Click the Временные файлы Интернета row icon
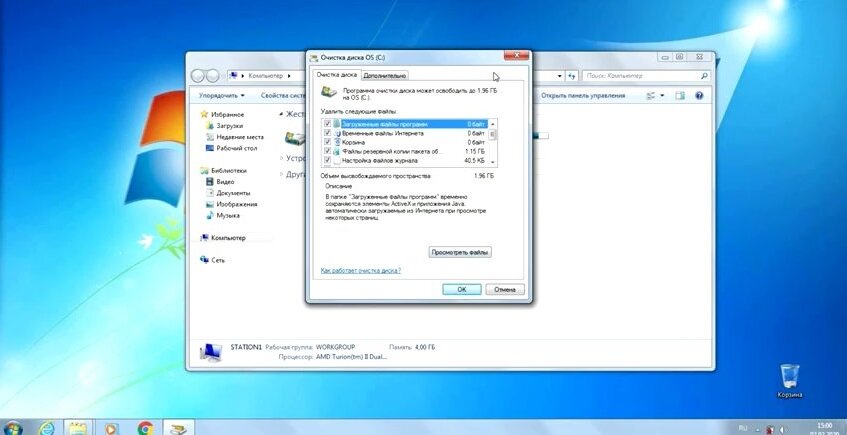 337,133
